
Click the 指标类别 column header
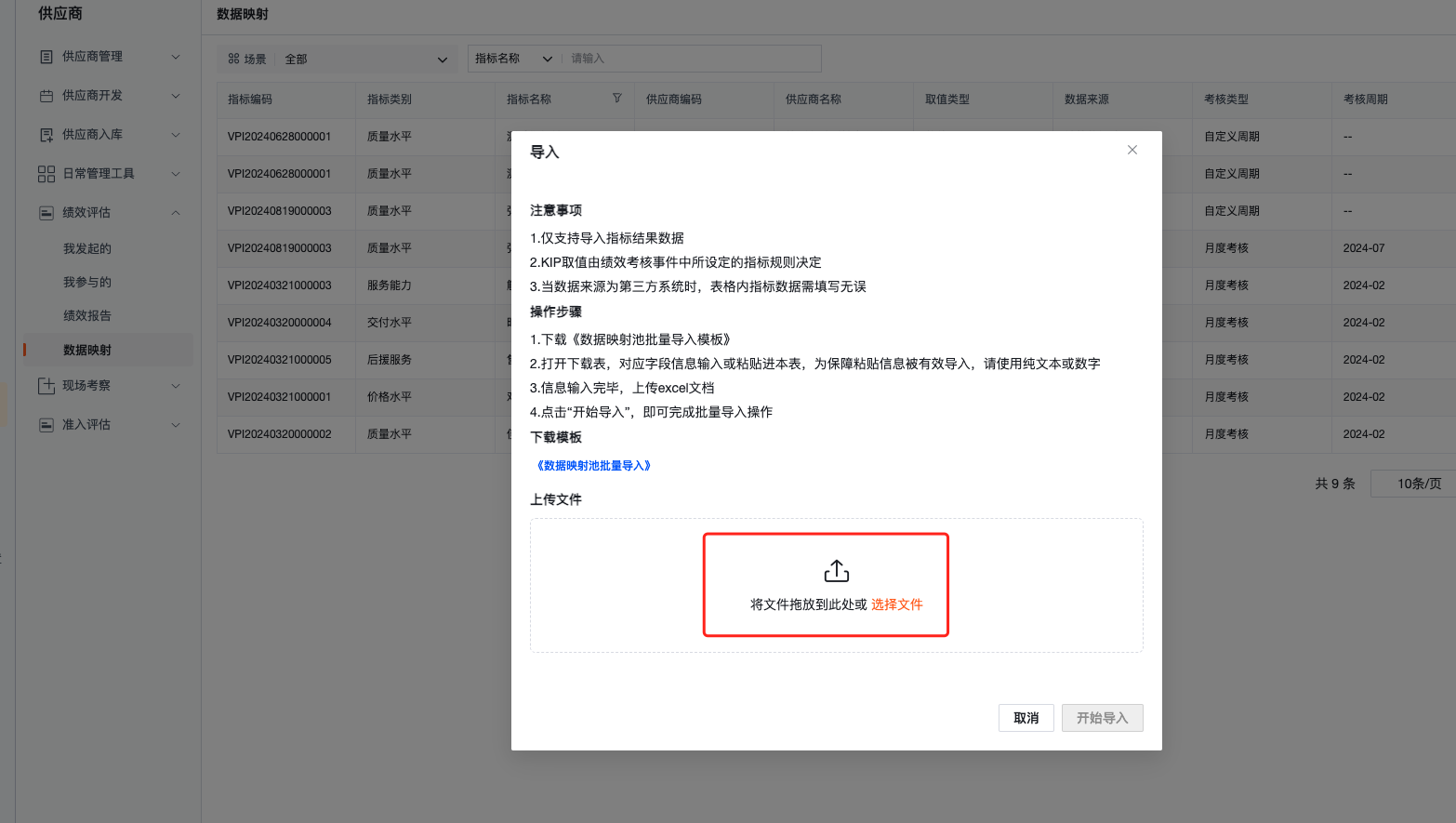tap(390, 100)
